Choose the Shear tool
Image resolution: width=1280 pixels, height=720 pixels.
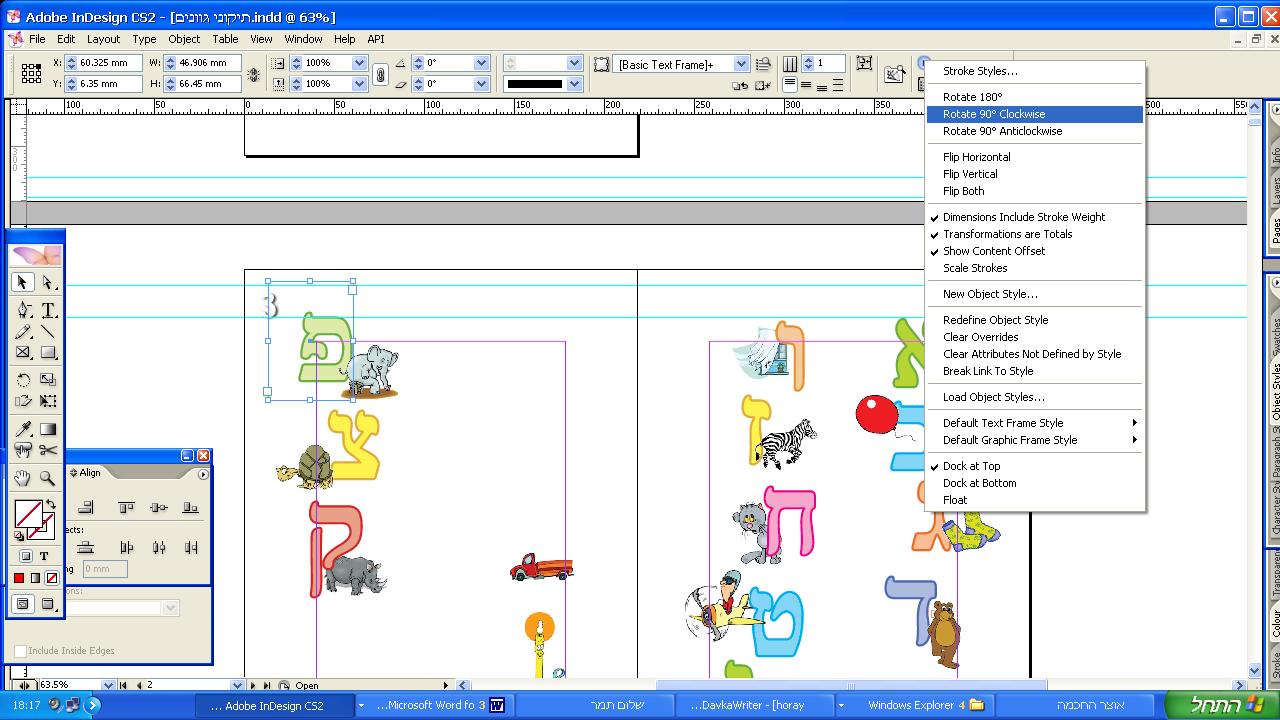(x=23, y=402)
